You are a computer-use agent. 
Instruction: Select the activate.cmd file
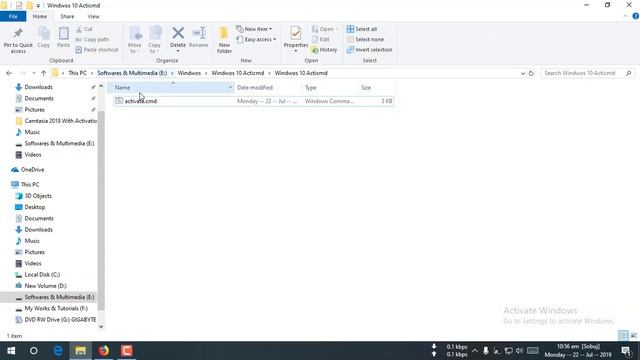pyautogui.click(x=253, y=101)
